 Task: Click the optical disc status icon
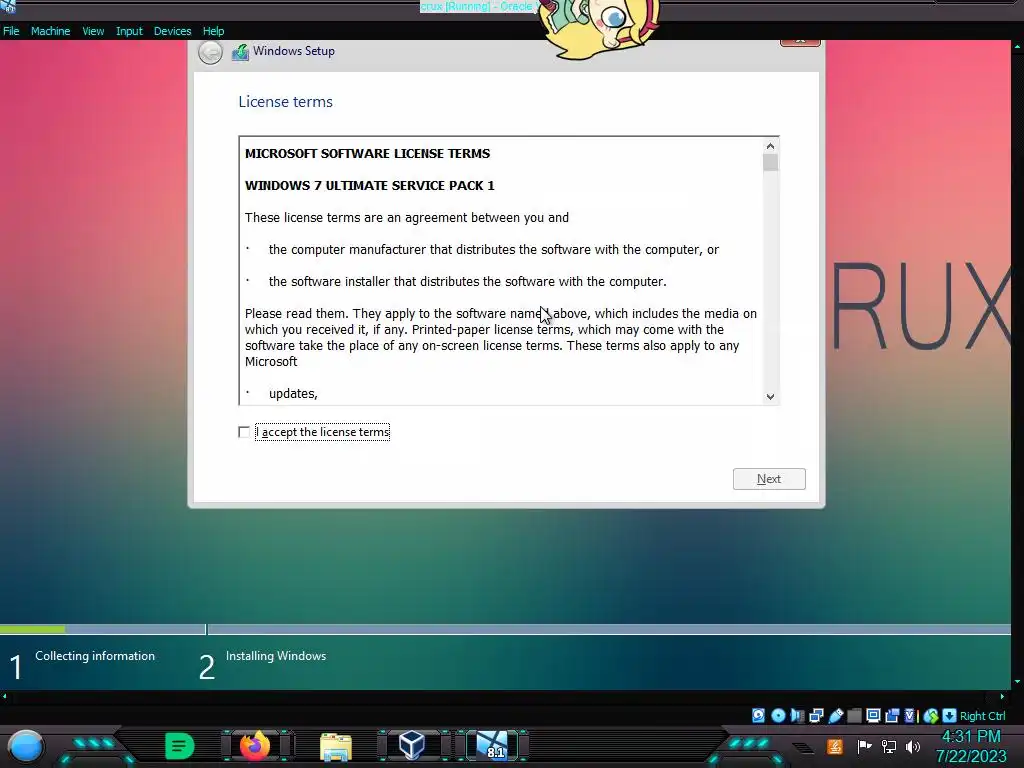778,716
